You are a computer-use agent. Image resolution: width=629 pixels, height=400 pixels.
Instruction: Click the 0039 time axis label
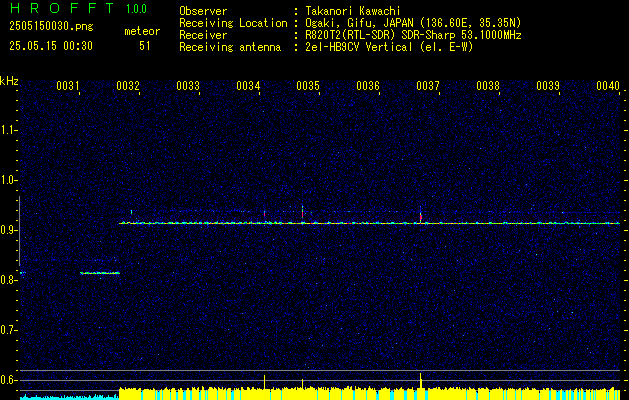click(x=548, y=86)
